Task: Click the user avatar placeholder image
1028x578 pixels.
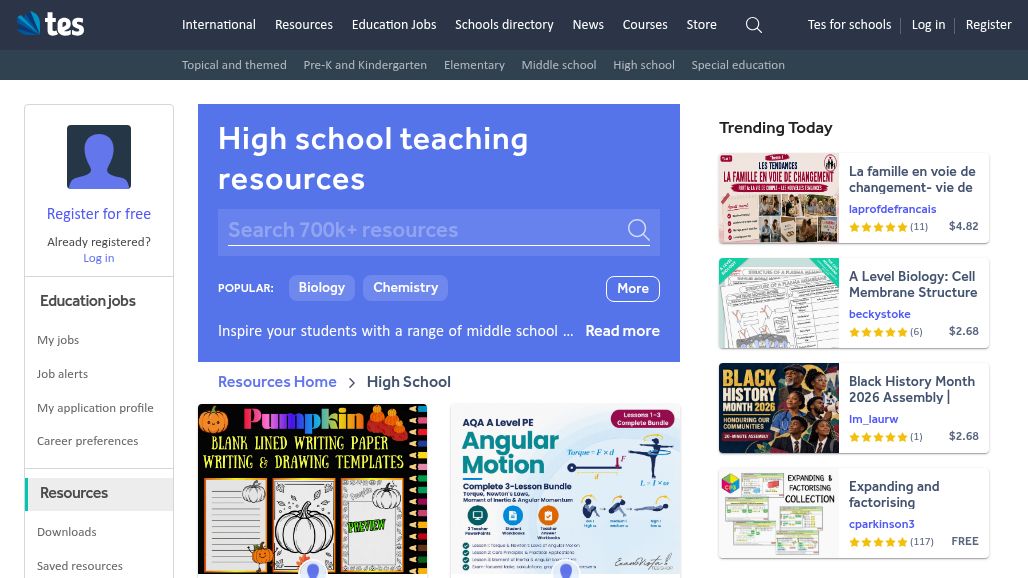Action: tap(99, 157)
